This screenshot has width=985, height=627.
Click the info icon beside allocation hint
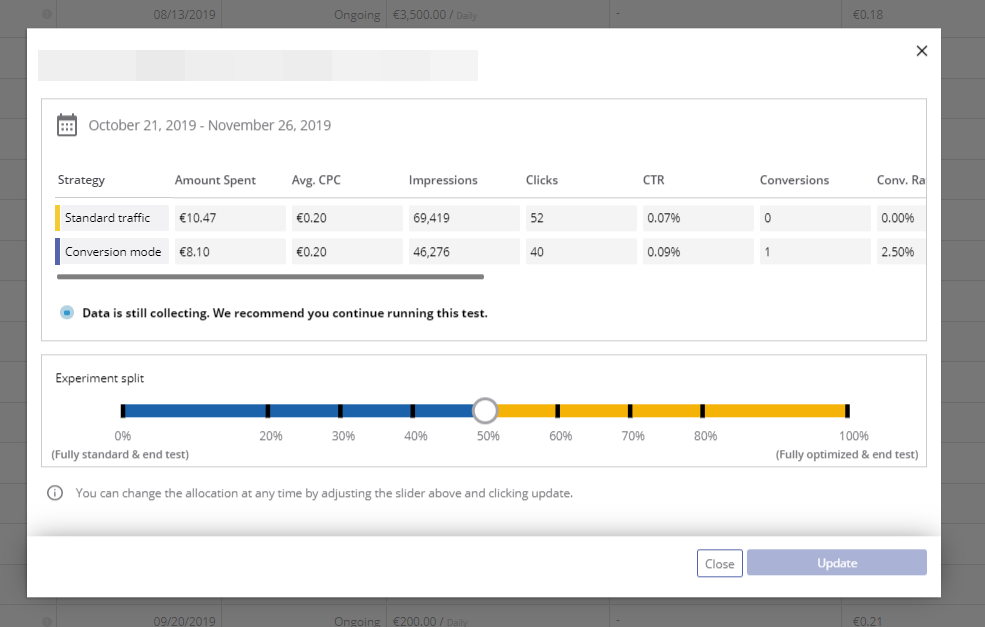click(x=55, y=493)
